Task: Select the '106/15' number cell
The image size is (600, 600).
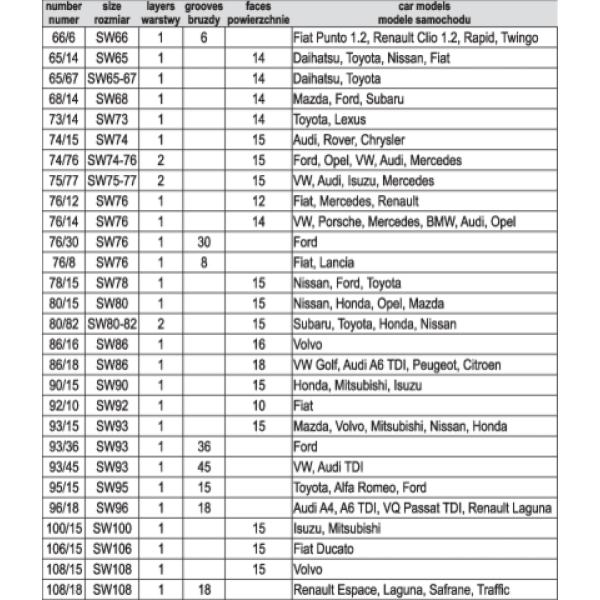Action: click(x=64, y=549)
